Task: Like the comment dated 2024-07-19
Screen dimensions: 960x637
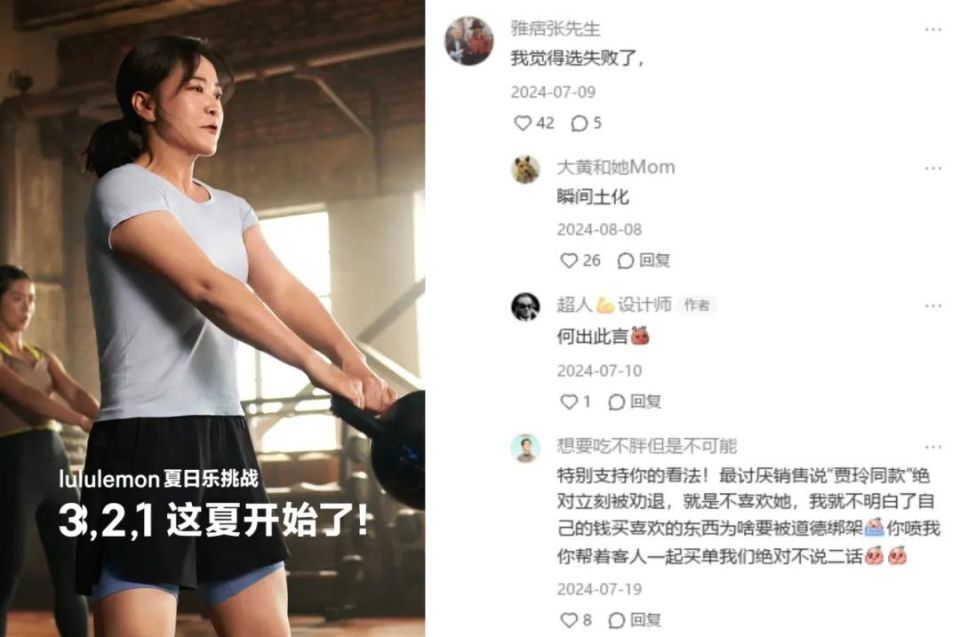Action: (576, 620)
